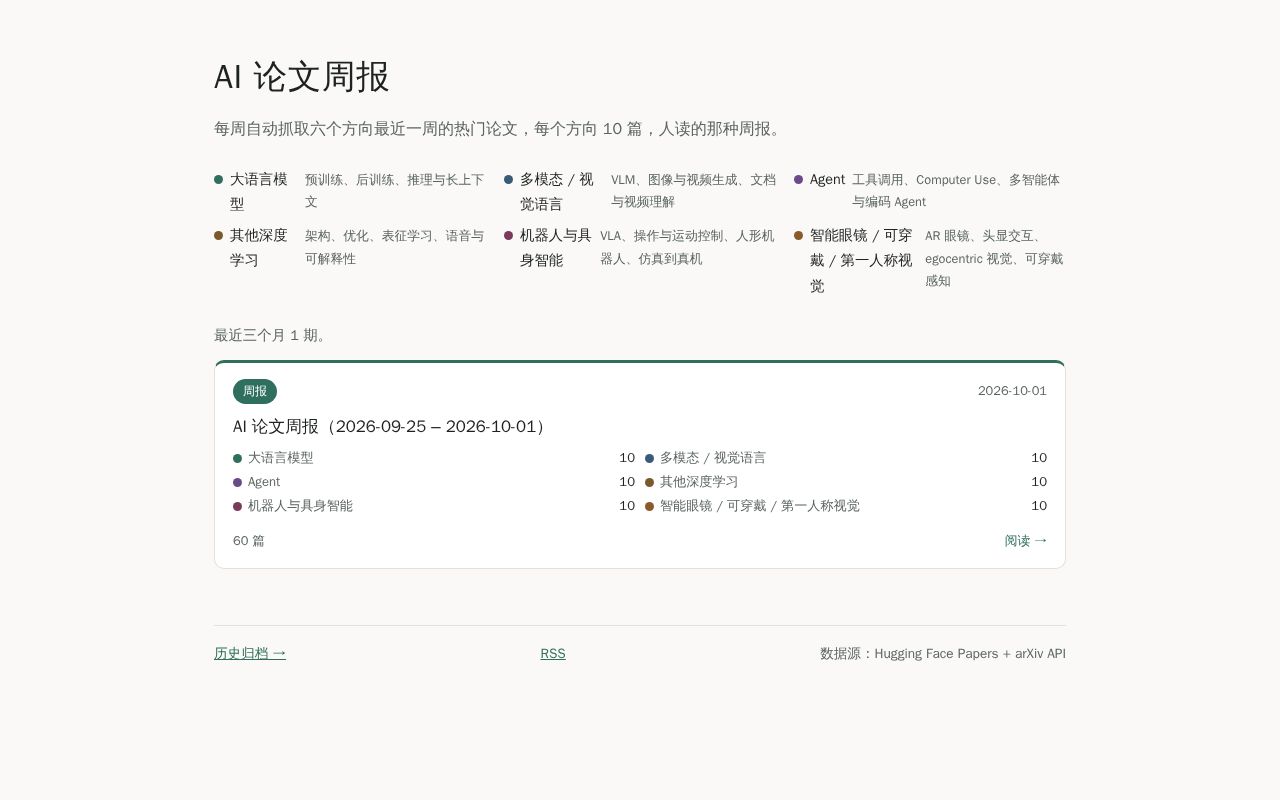Click the 智能眼镜 / 可穿戴 row inside the card

click(x=846, y=506)
